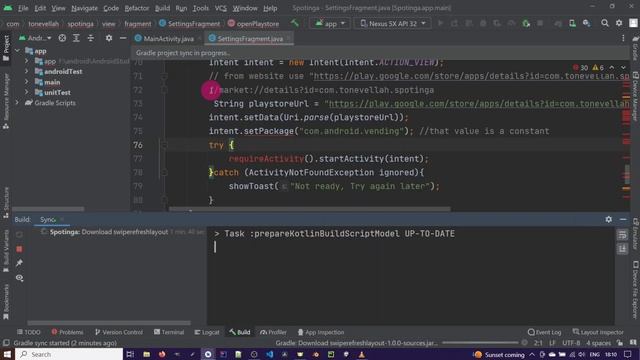This screenshot has height=360, width=640.
Task: Click the play.google.com URL on line 73
Action: coord(479,104)
